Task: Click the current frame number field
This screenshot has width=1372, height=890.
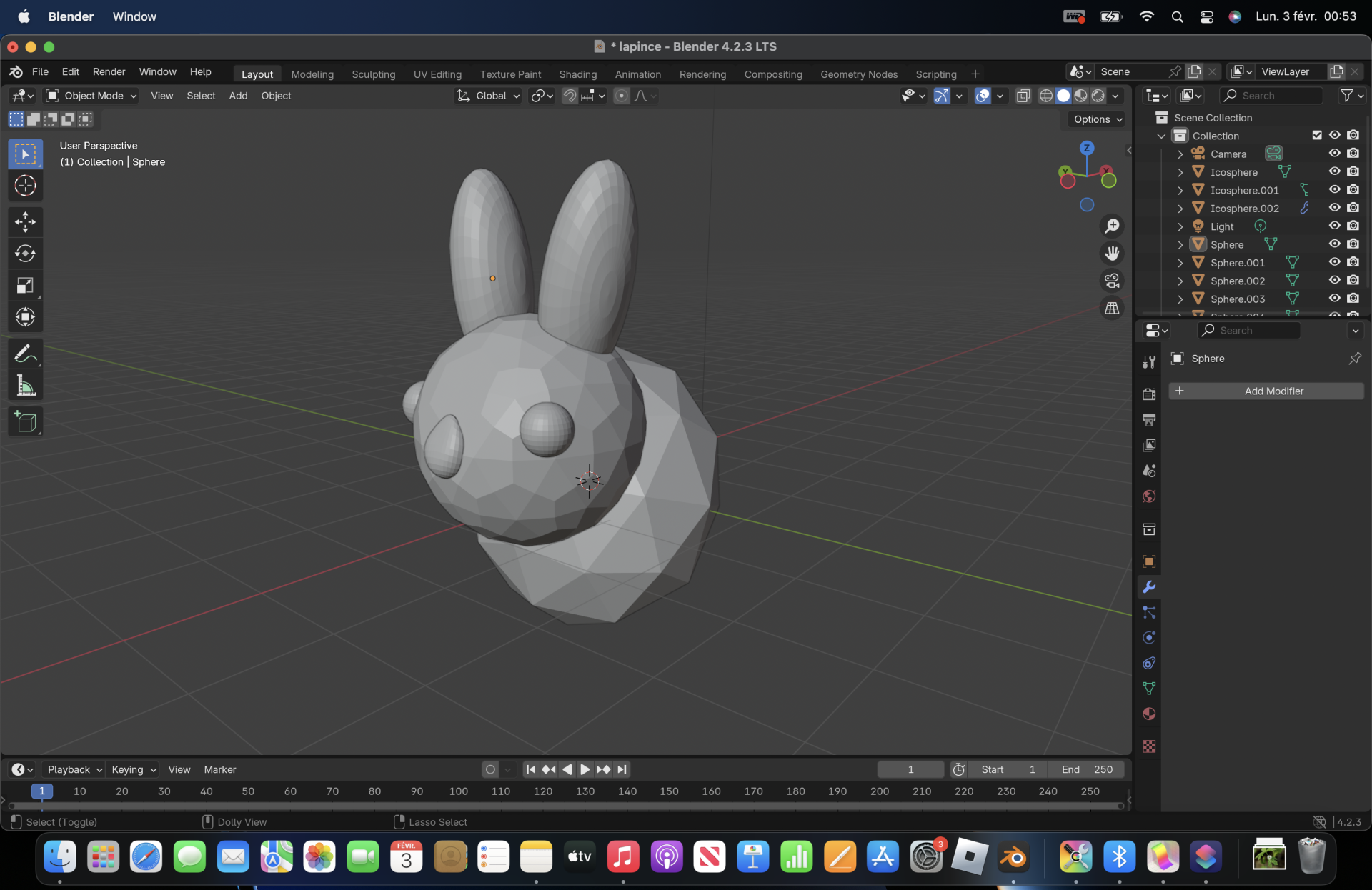Action: (x=910, y=769)
